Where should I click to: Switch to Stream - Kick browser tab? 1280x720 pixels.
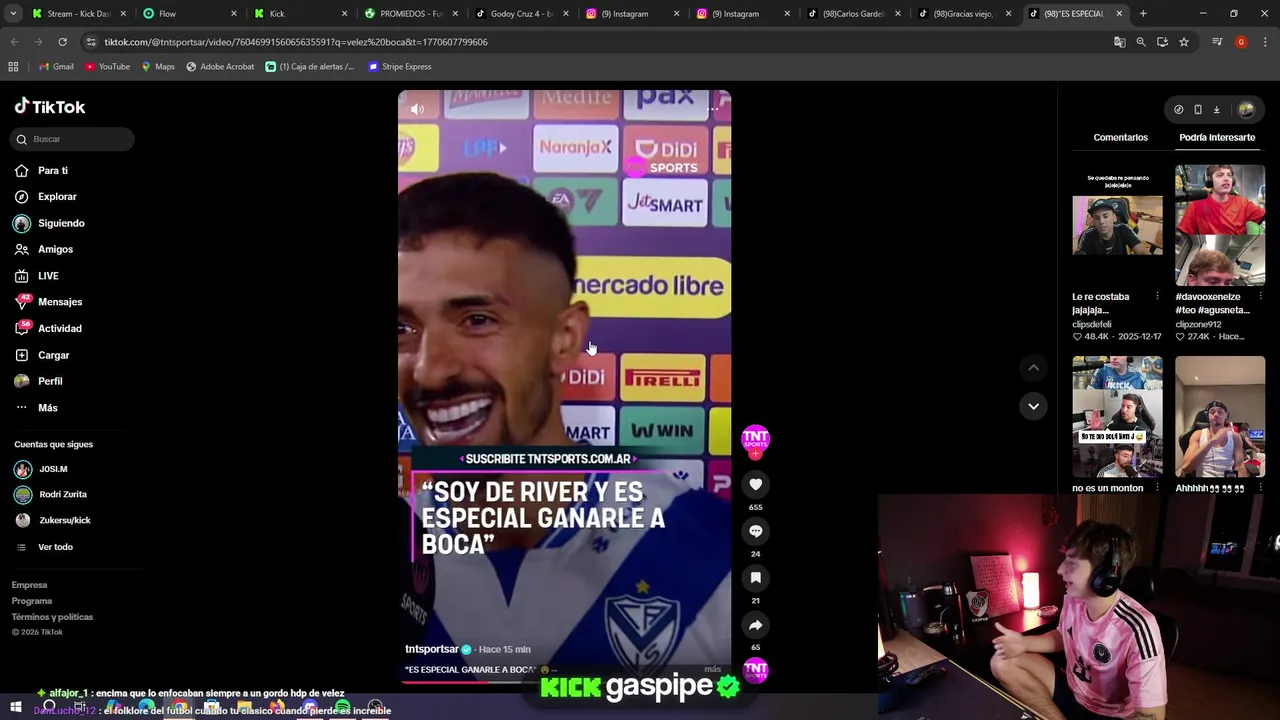pyautogui.click(x=78, y=14)
